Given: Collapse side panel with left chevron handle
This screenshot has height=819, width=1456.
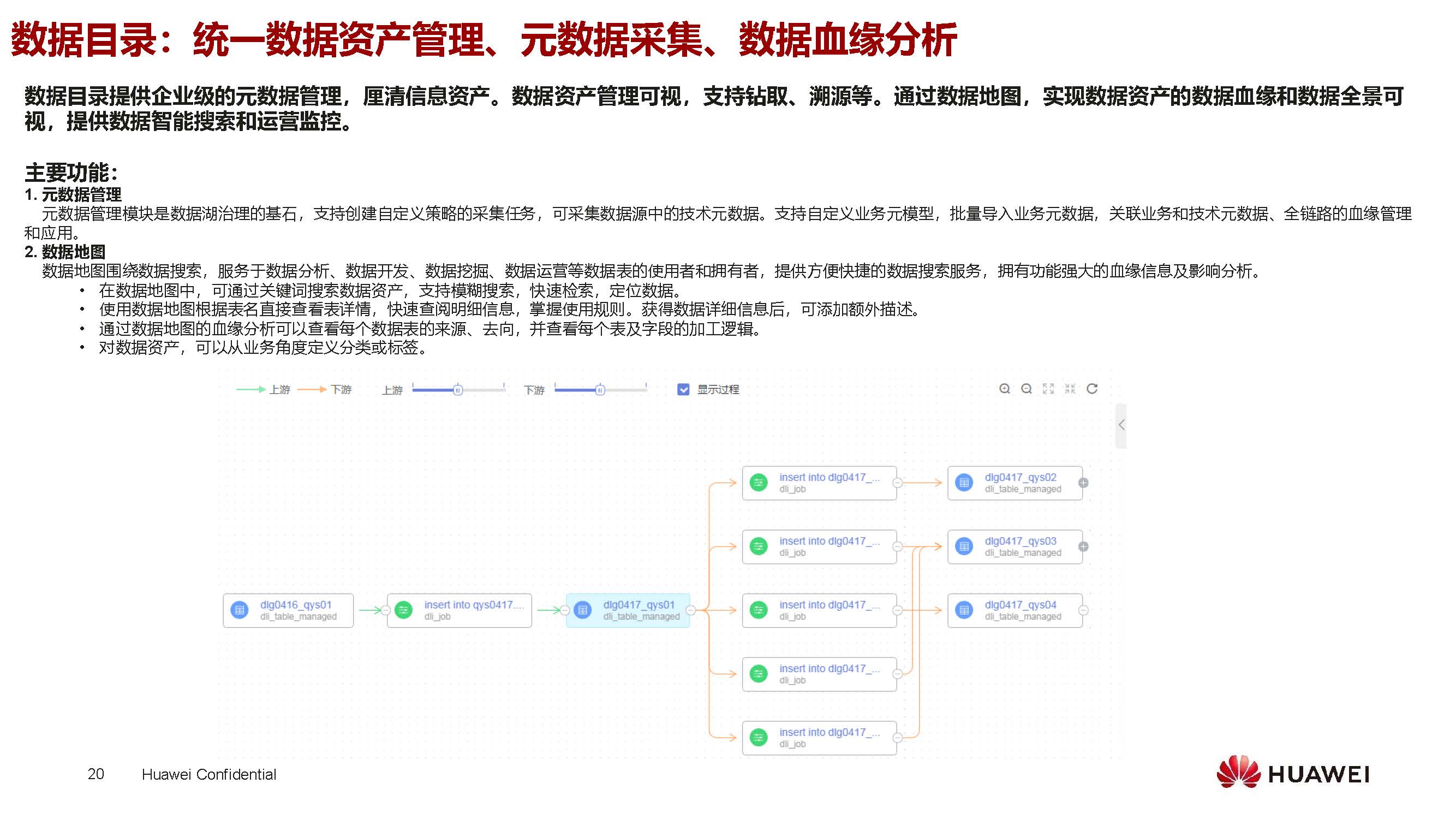Looking at the screenshot, I should pos(1121,425).
